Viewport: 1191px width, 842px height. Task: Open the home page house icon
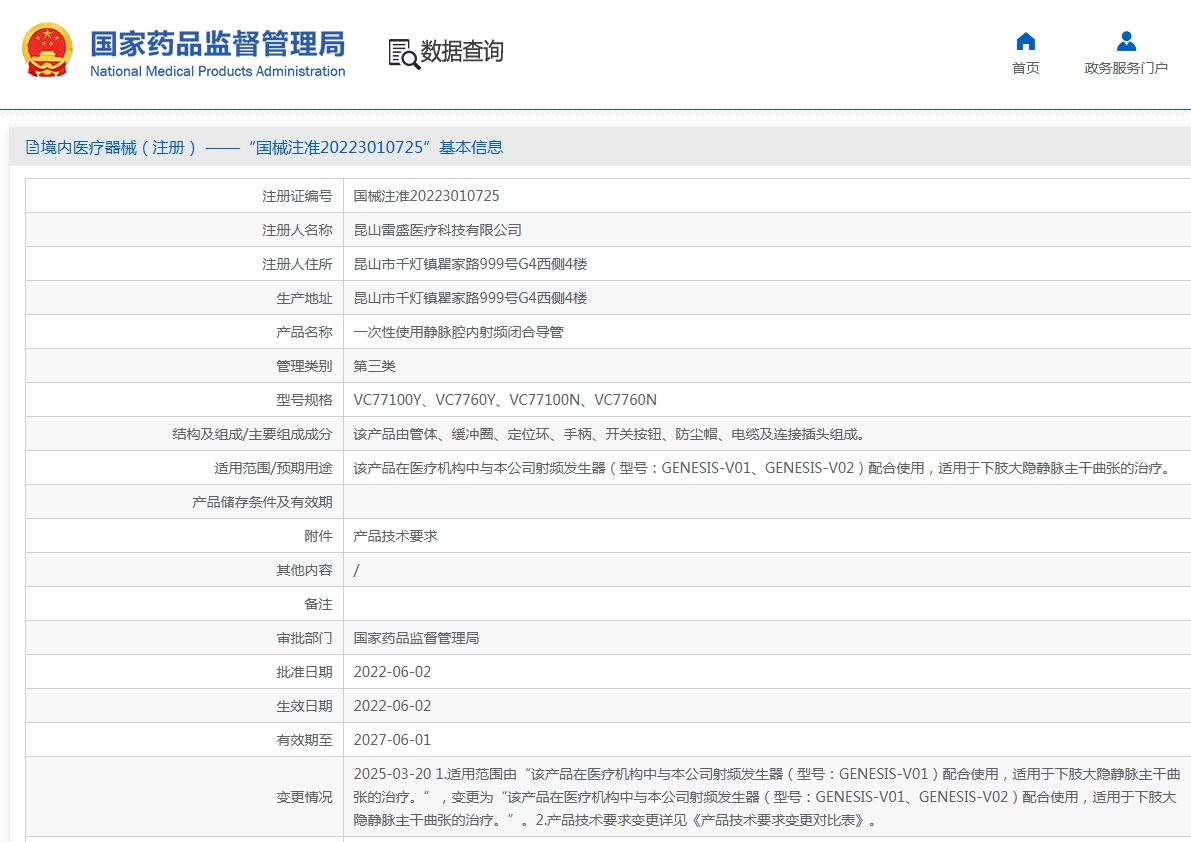pyautogui.click(x=1025, y=41)
